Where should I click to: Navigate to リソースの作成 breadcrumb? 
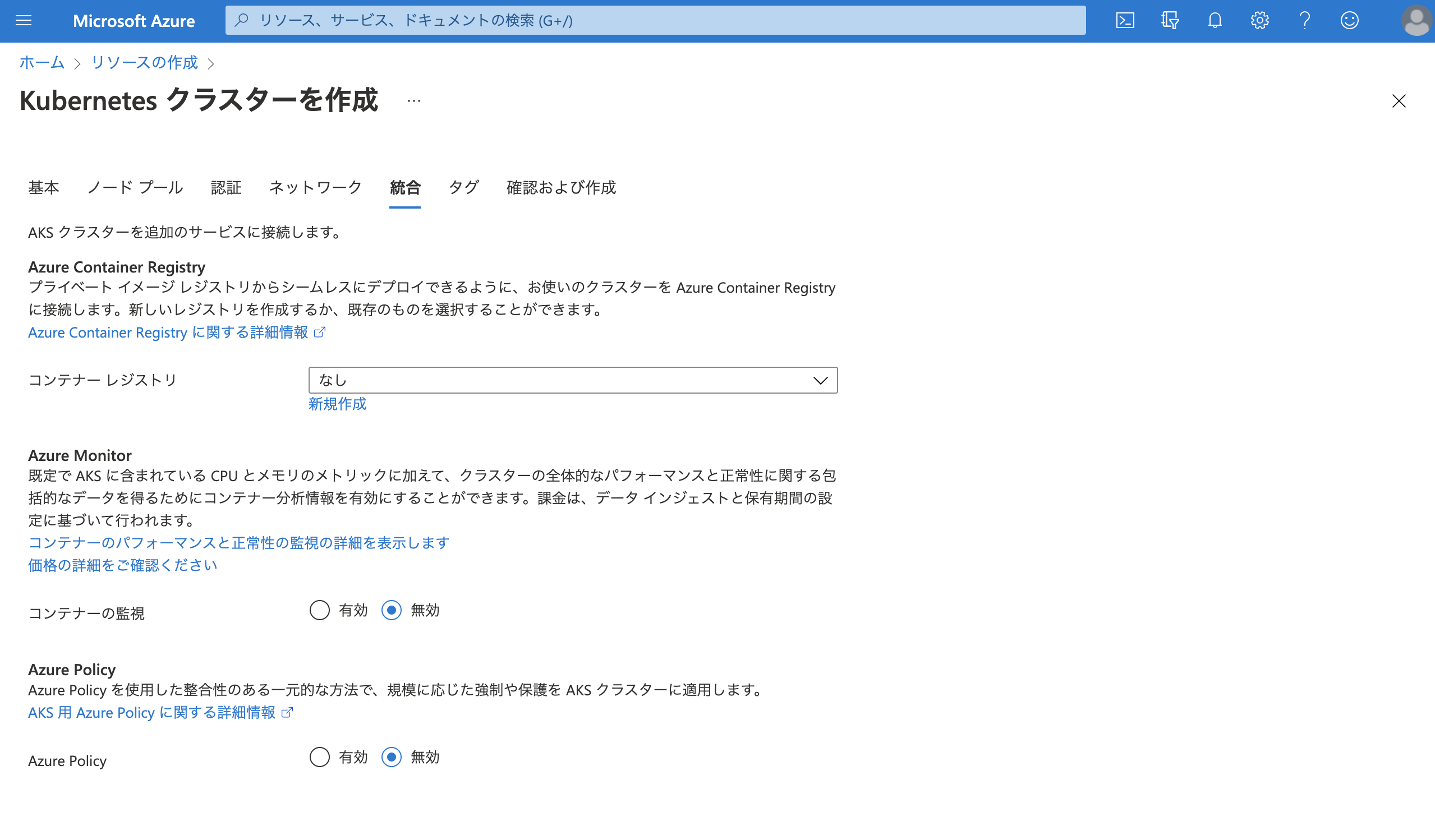[144, 63]
